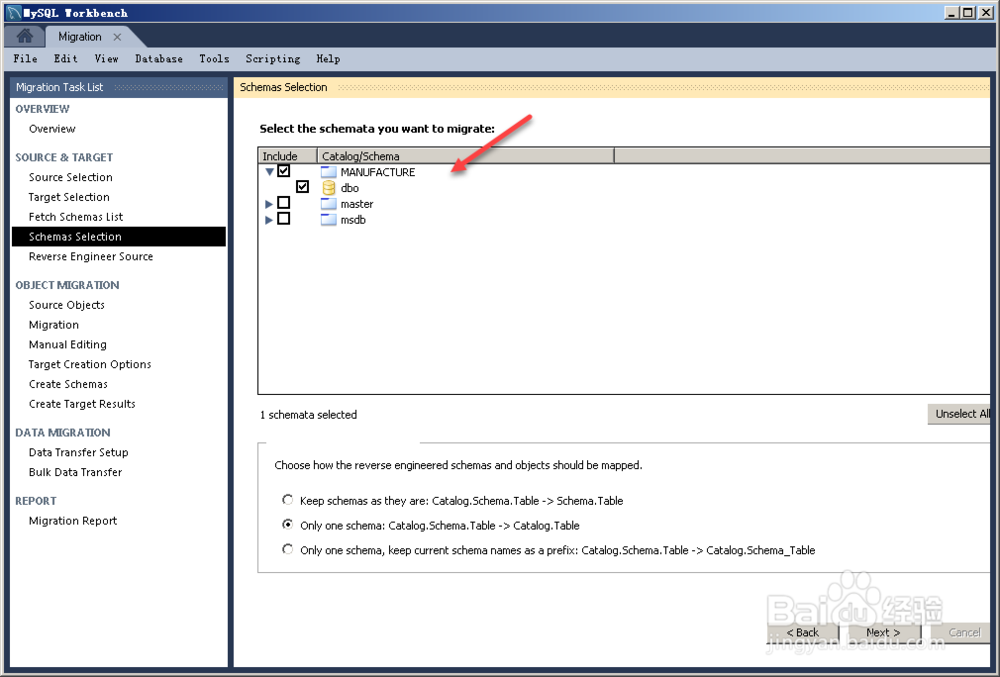Close the Migration tab
This screenshot has width=1000, height=677.
(117, 37)
